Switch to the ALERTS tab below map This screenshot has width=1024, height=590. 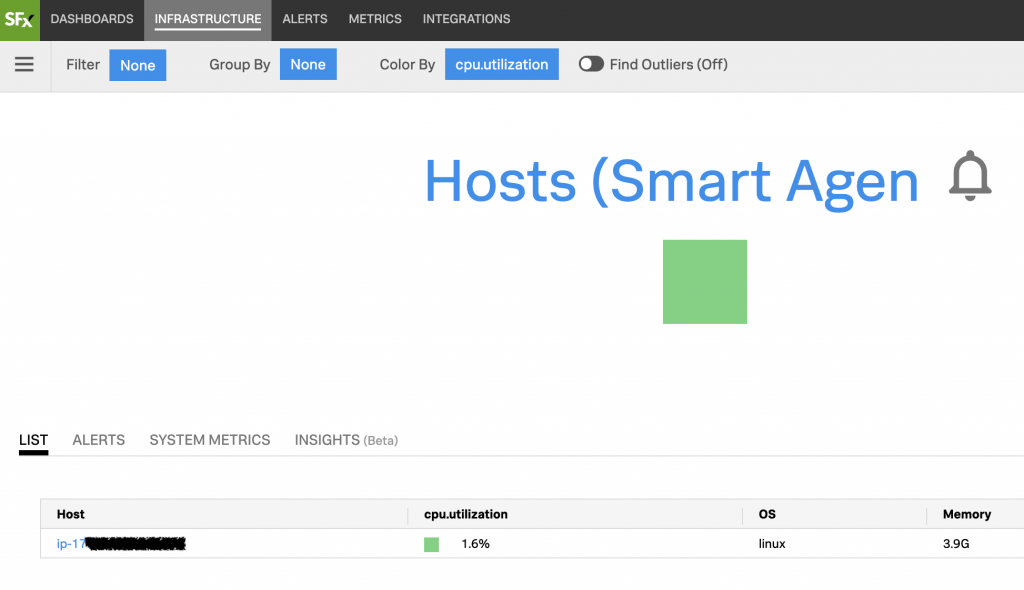point(99,440)
